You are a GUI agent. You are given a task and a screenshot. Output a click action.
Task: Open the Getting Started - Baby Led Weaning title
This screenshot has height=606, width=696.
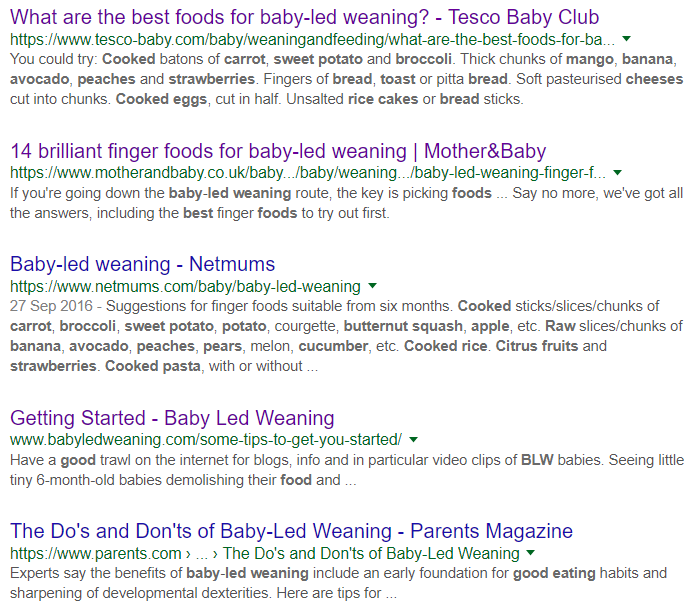(x=172, y=417)
